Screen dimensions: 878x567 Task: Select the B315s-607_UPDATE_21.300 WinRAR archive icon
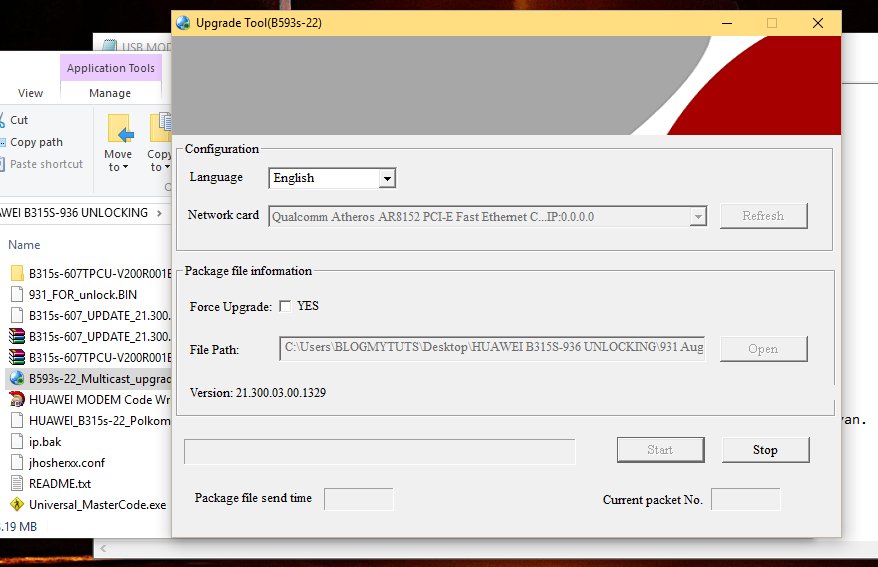click(17, 336)
